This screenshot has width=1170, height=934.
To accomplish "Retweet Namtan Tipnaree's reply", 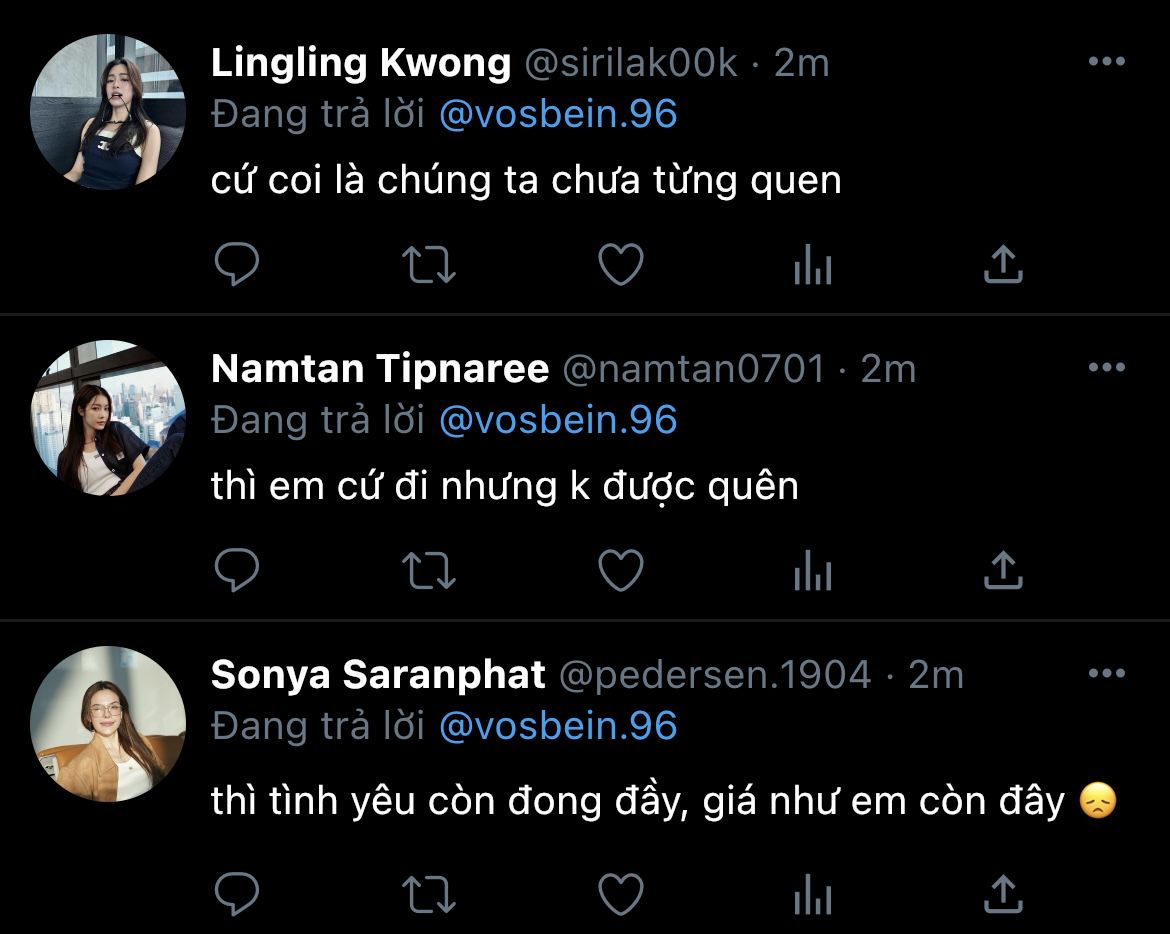I will click(428, 571).
